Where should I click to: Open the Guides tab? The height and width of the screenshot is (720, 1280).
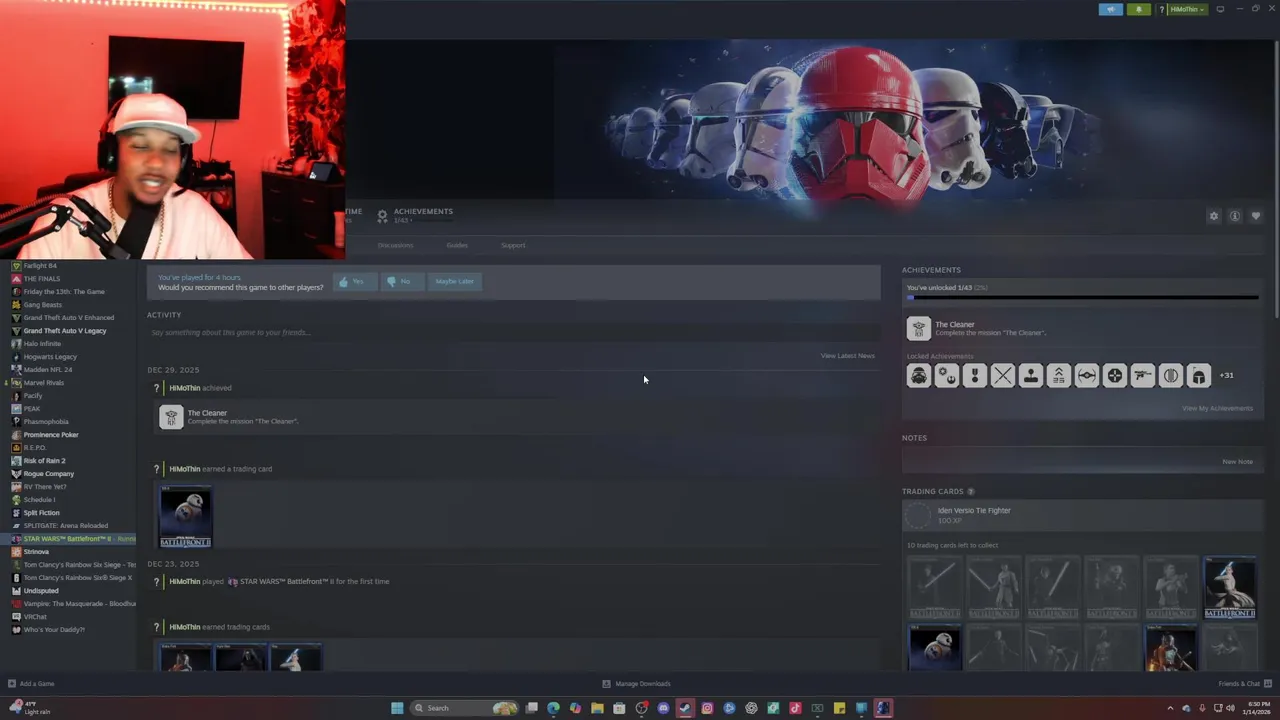pos(457,245)
